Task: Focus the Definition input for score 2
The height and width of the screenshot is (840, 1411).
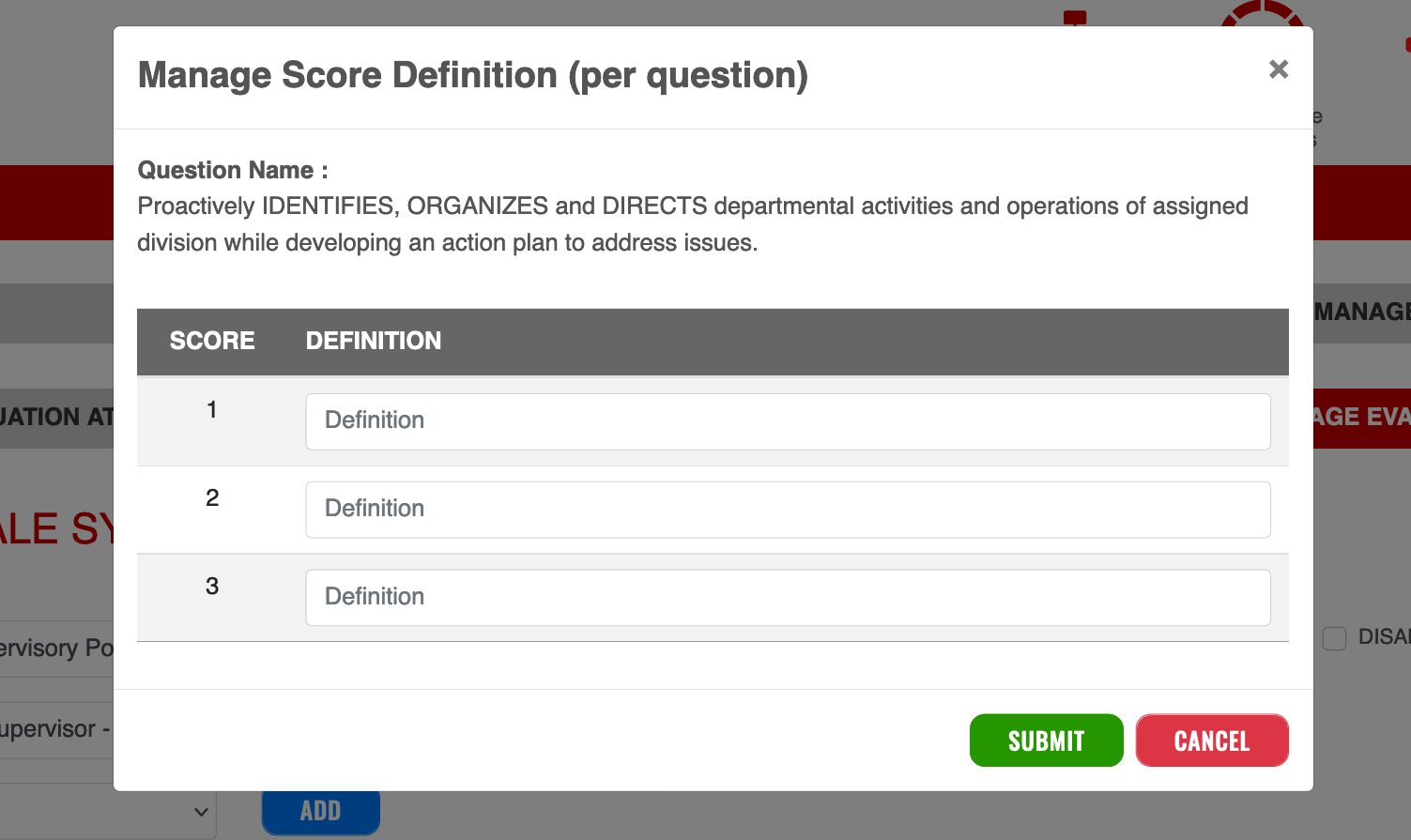Action: (788, 510)
